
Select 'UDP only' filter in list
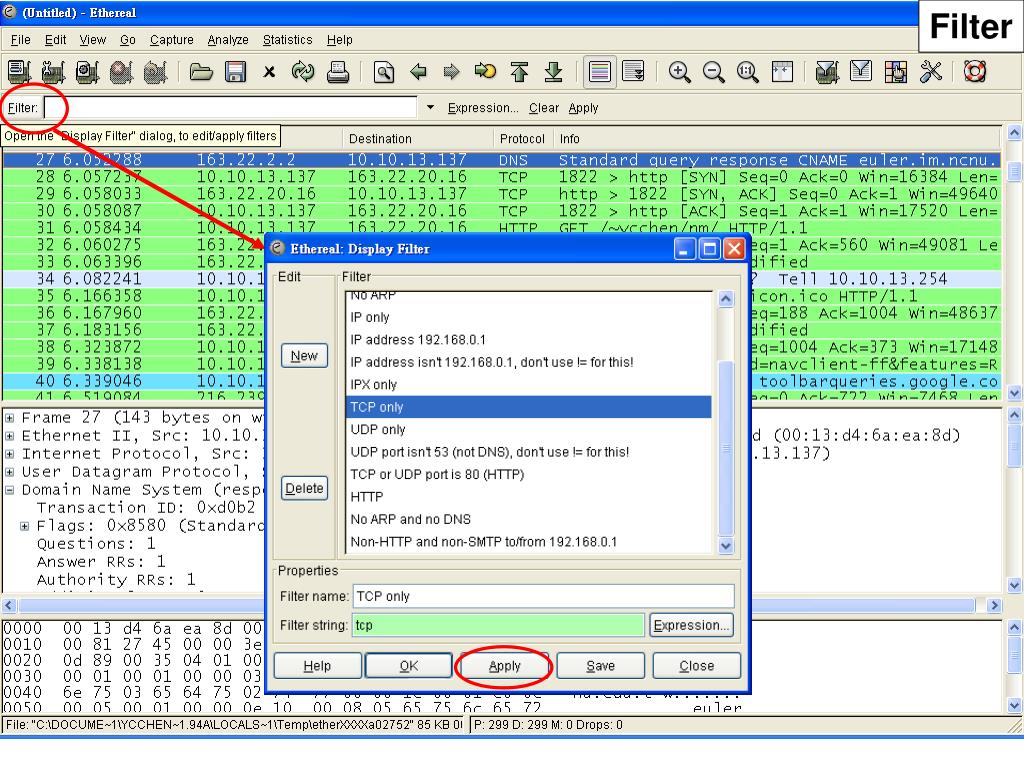528,429
